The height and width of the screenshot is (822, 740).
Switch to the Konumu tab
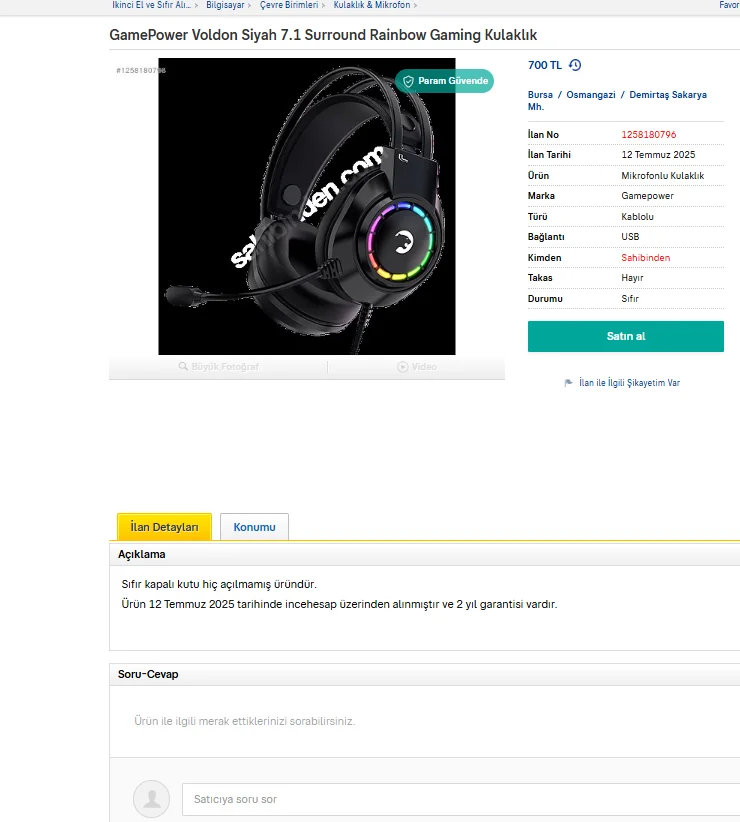tap(254, 527)
